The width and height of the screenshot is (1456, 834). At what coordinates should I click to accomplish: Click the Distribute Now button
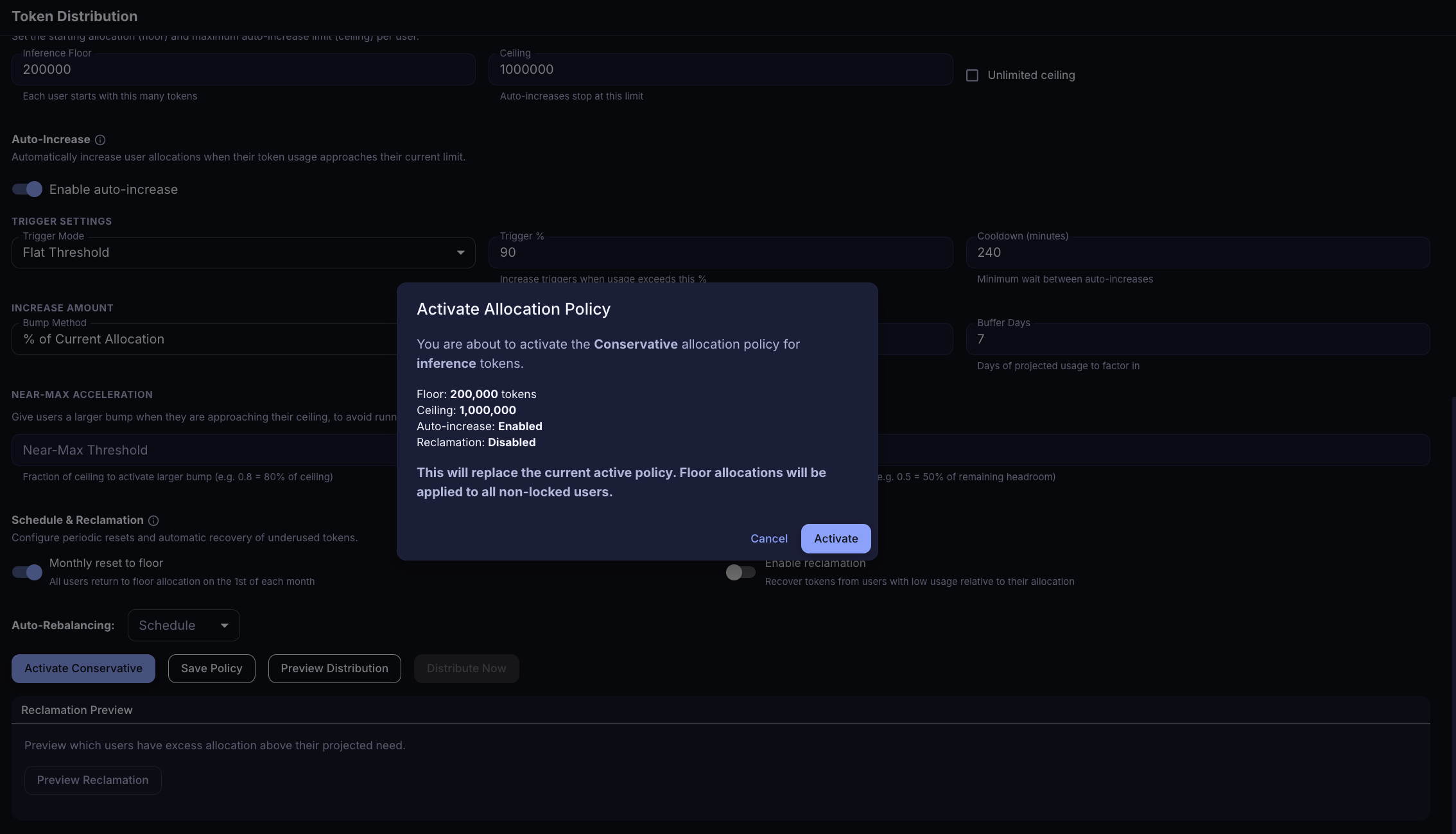467,668
